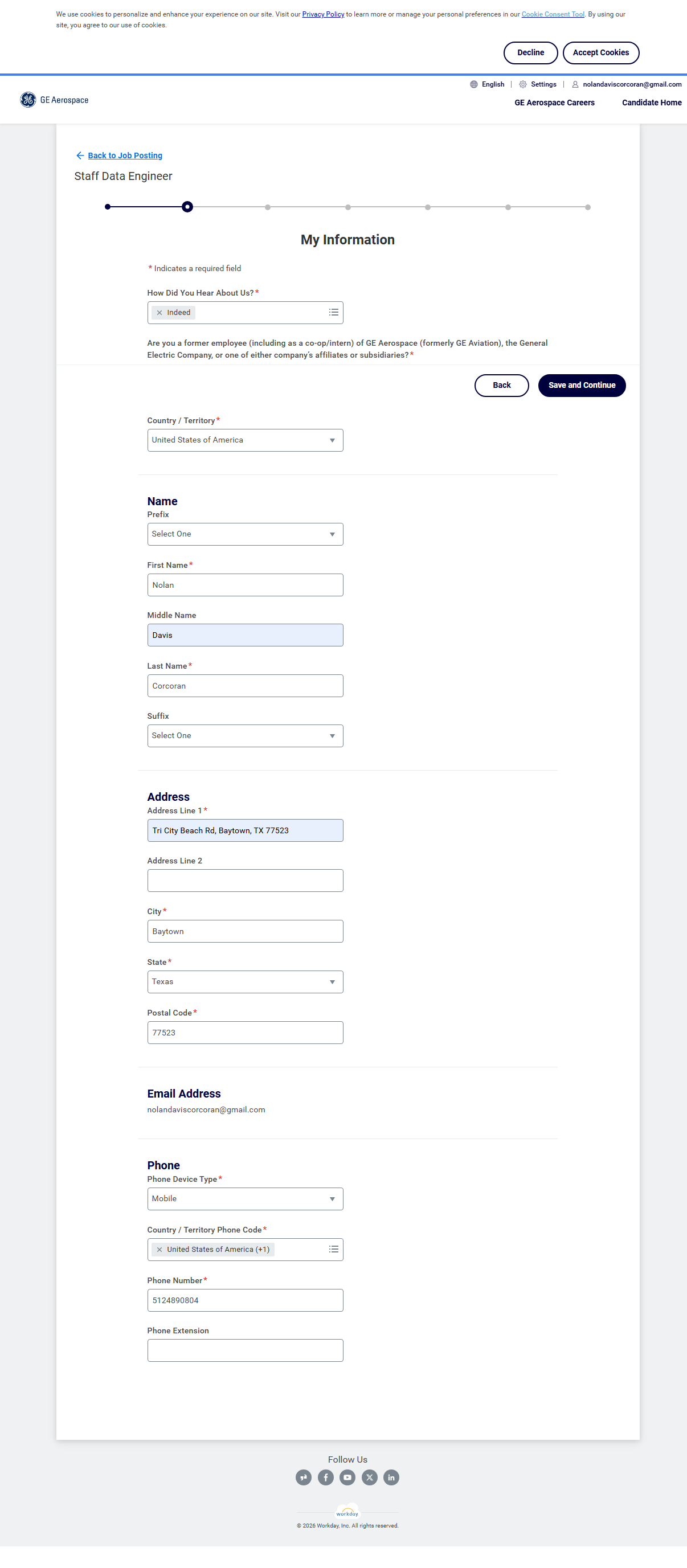Open the Suffix dropdown
Viewport: 687px width, 1568px height.
[245, 736]
